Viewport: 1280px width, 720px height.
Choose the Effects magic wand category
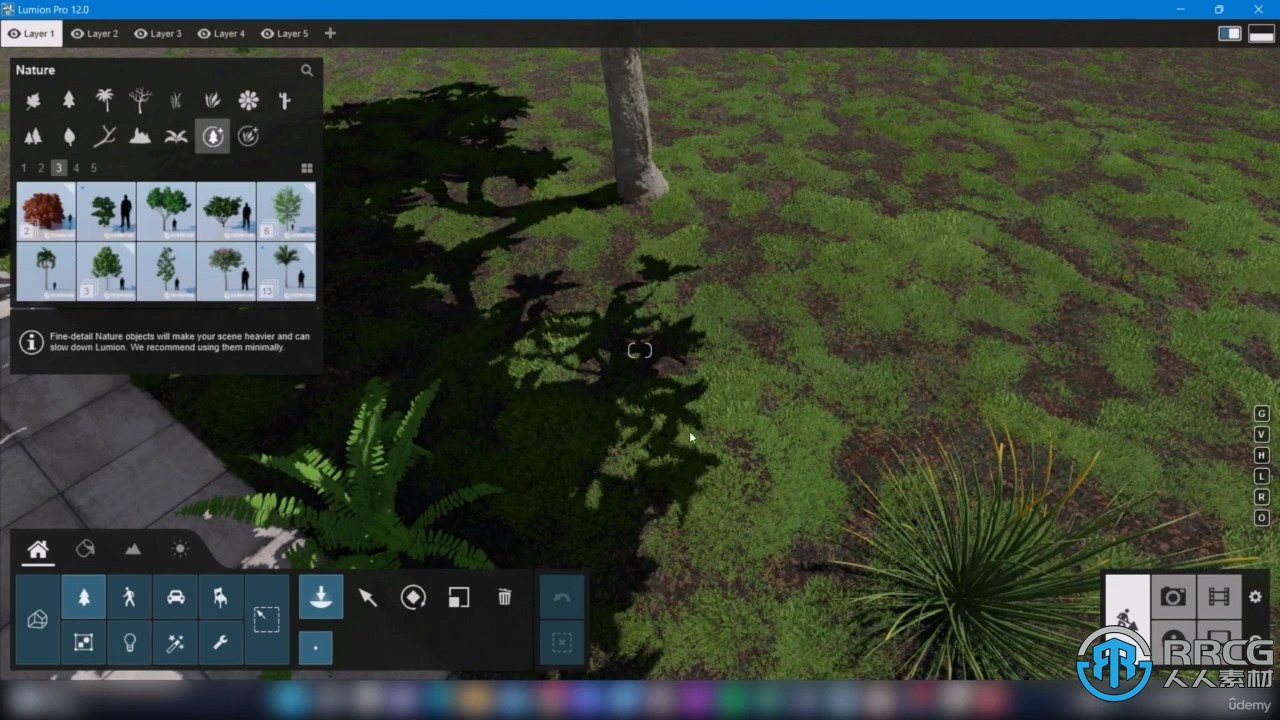coord(175,643)
